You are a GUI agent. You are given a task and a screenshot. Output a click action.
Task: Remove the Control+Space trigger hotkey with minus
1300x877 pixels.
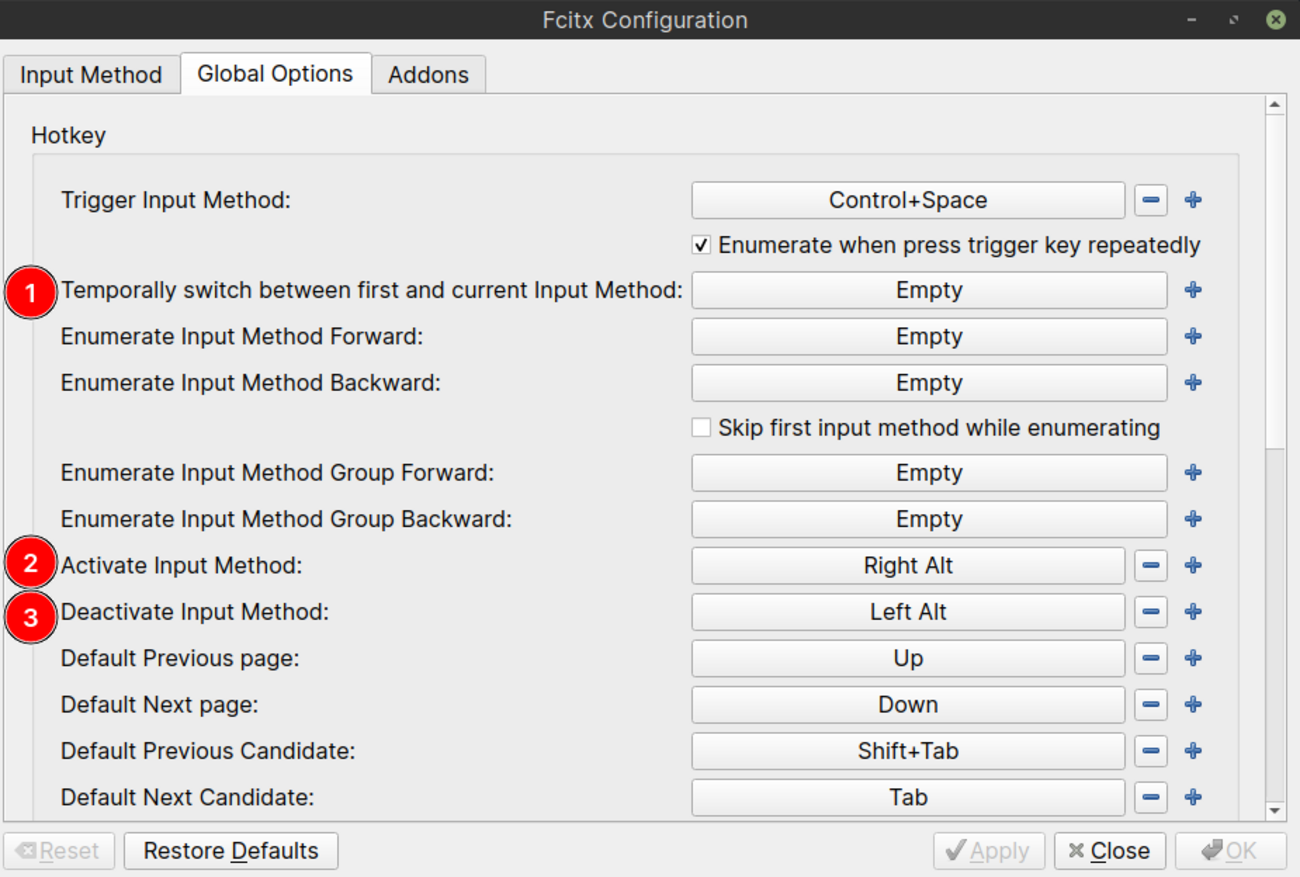1151,200
